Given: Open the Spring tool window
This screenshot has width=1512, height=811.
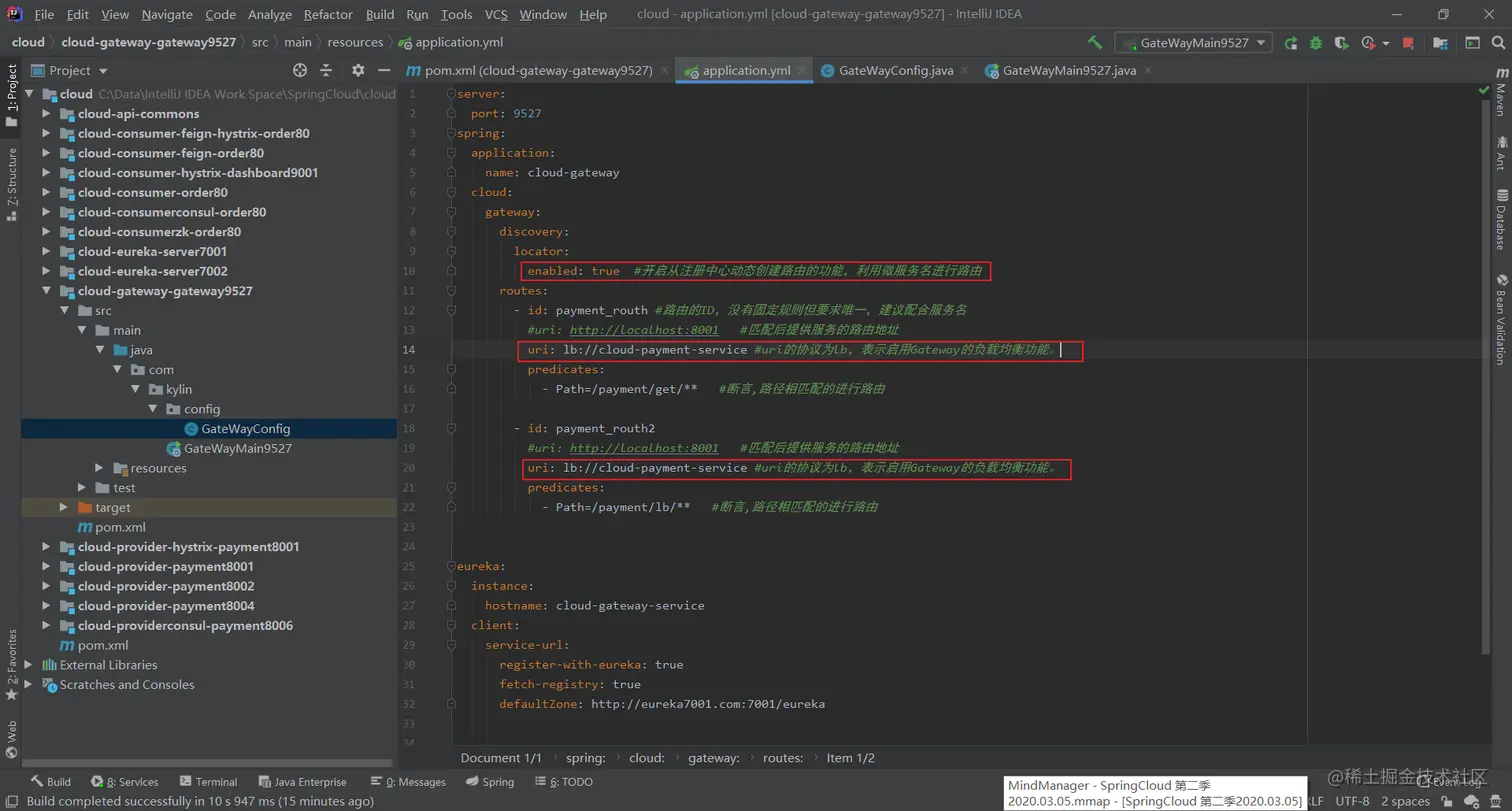Looking at the screenshot, I should 489,782.
